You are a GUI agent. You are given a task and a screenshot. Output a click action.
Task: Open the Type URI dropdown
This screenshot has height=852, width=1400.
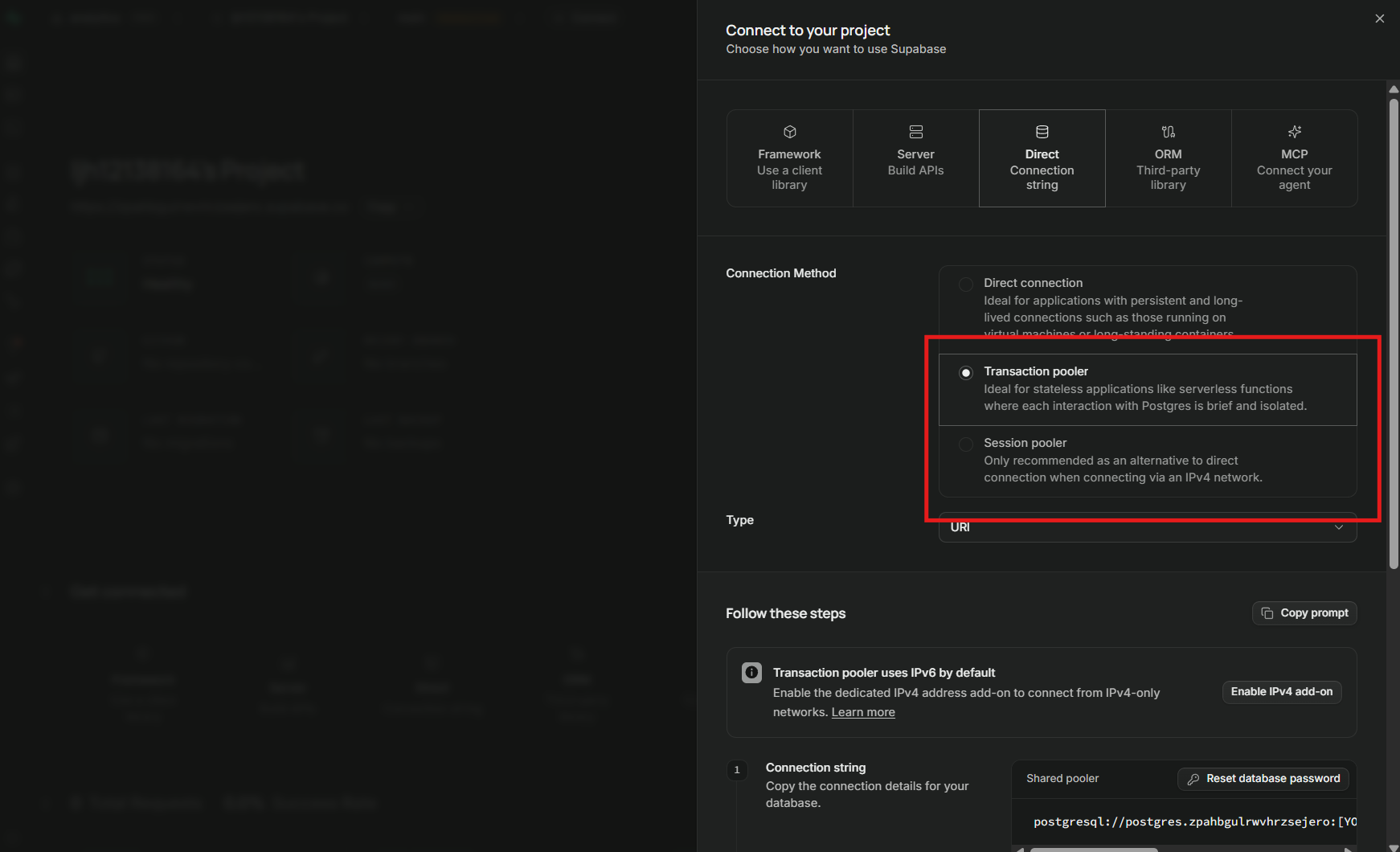pos(1148,527)
